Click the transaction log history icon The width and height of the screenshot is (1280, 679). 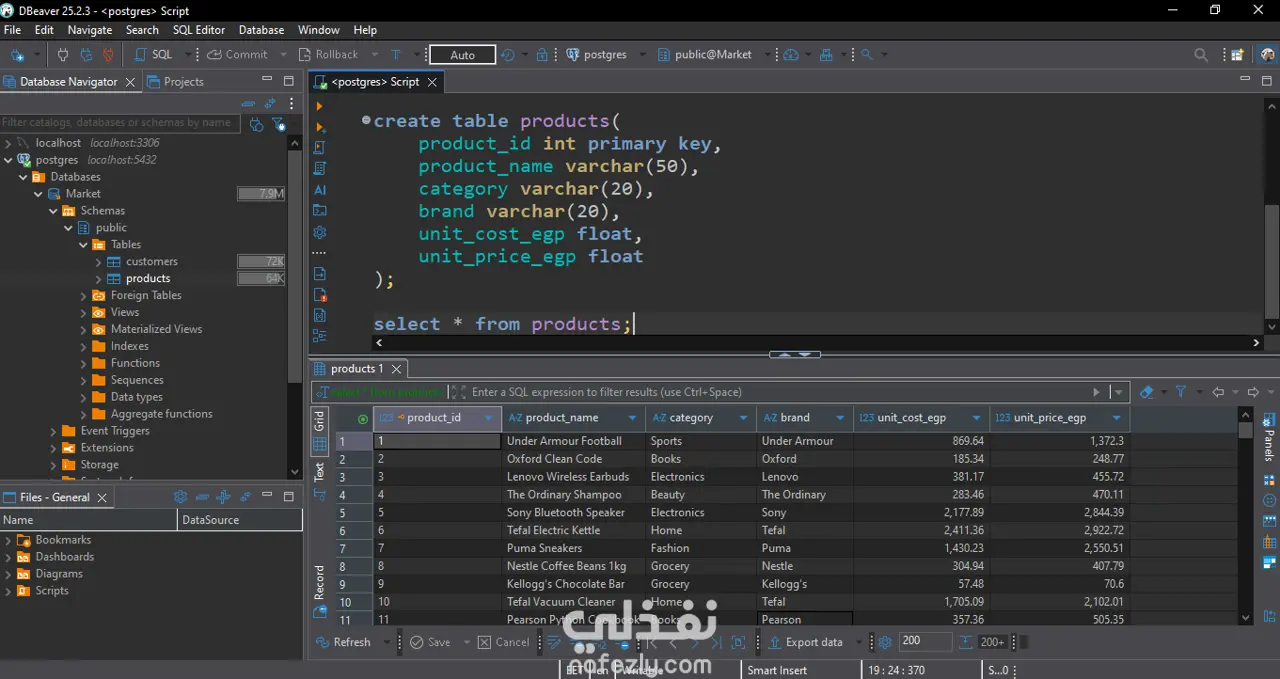pyautogui.click(x=508, y=55)
